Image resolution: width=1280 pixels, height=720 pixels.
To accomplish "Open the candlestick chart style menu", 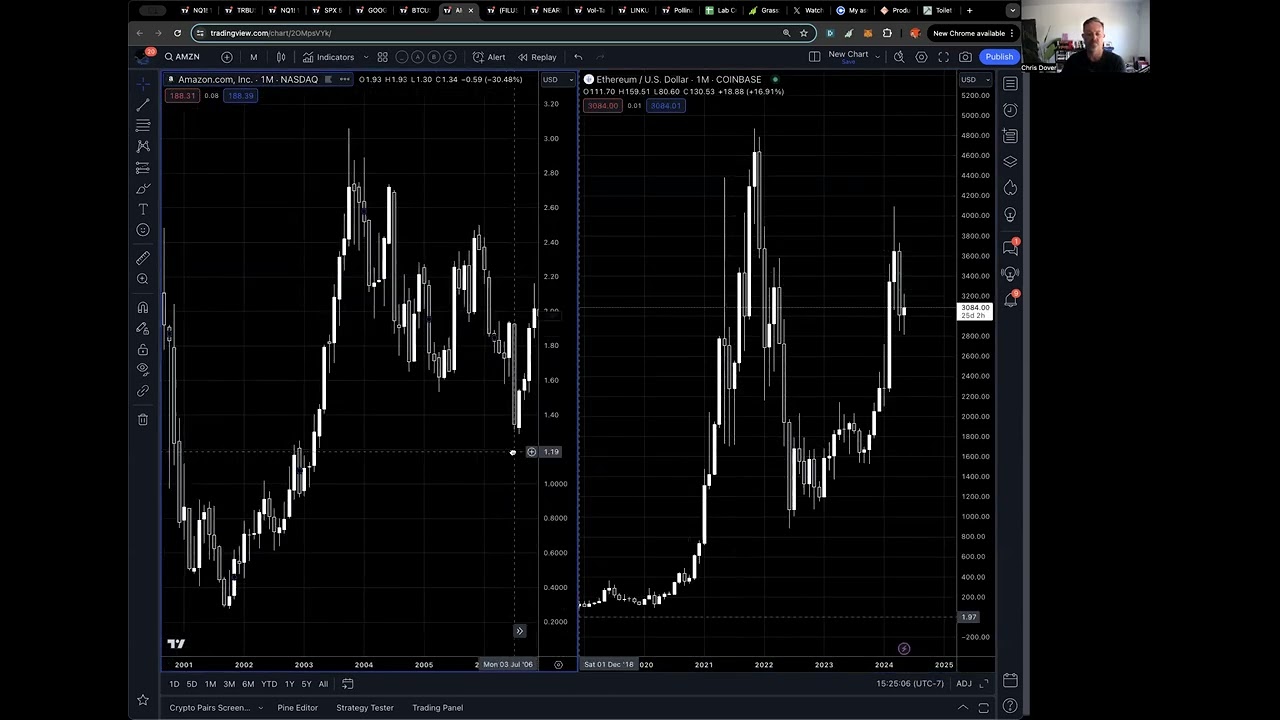I will [281, 57].
